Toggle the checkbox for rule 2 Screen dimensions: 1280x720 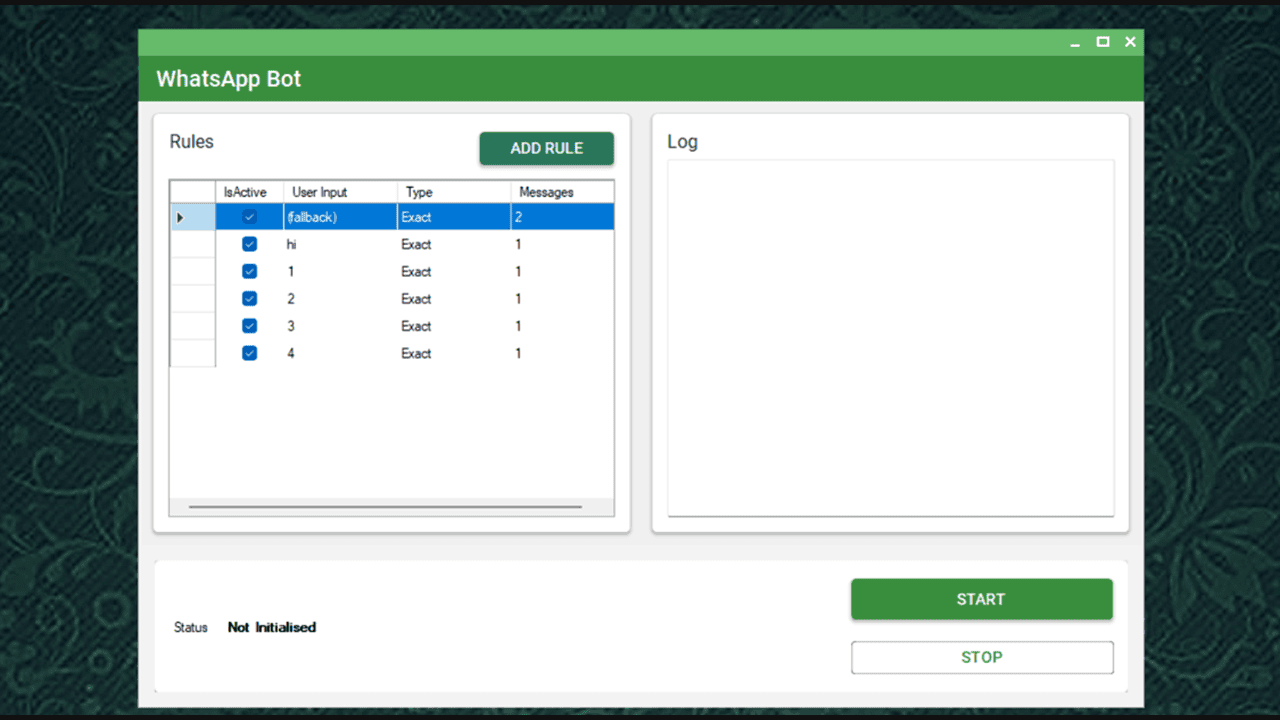250,298
